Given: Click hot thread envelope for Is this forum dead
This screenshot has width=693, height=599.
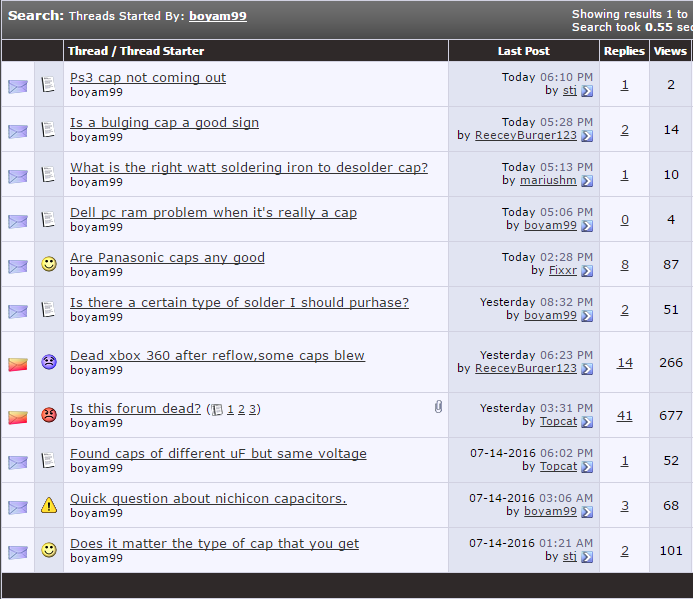Looking at the screenshot, I should [18, 417].
